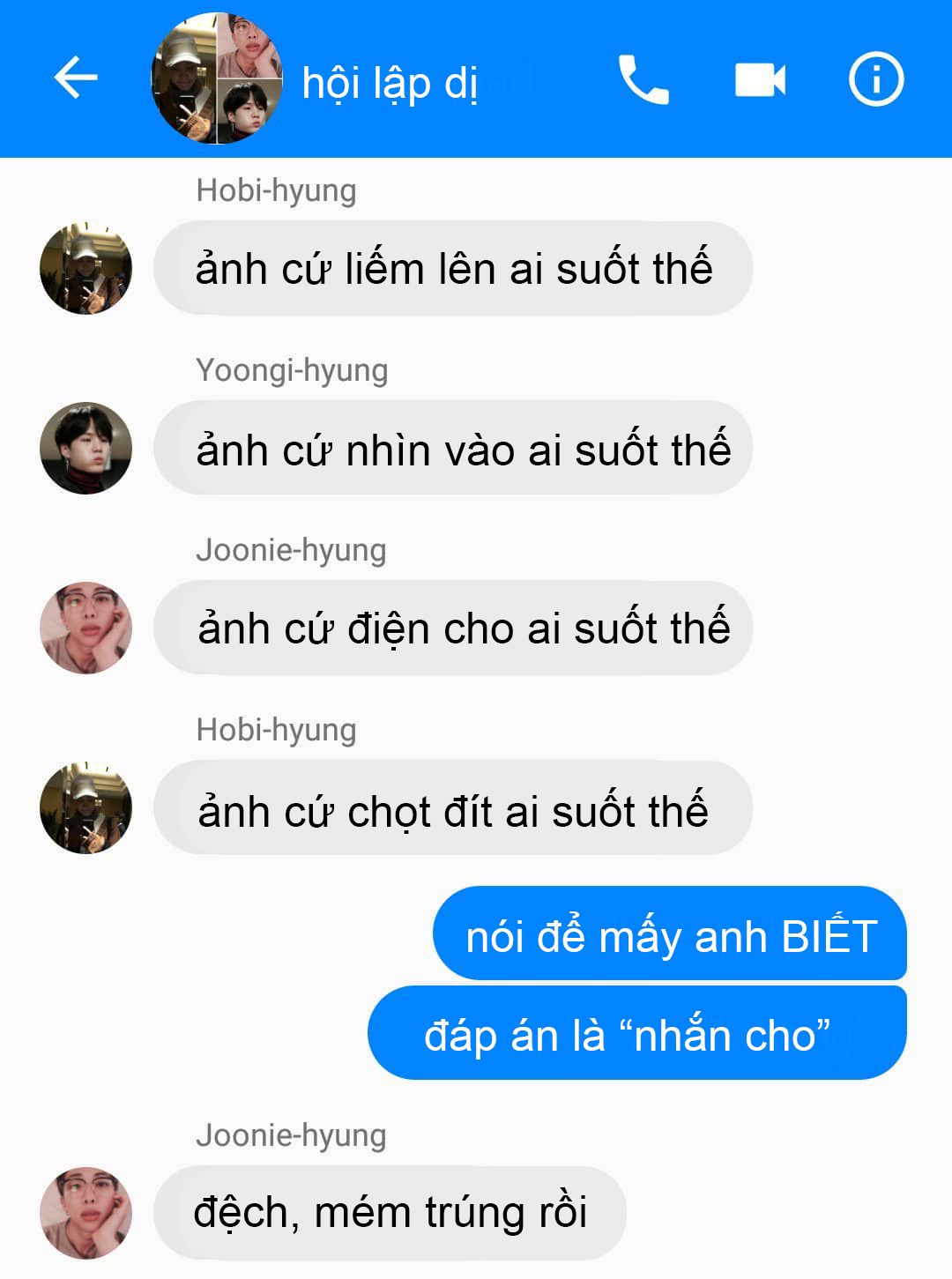Select message 'ảnh cứ nhìn vào ai suốt thế'

coord(453,448)
